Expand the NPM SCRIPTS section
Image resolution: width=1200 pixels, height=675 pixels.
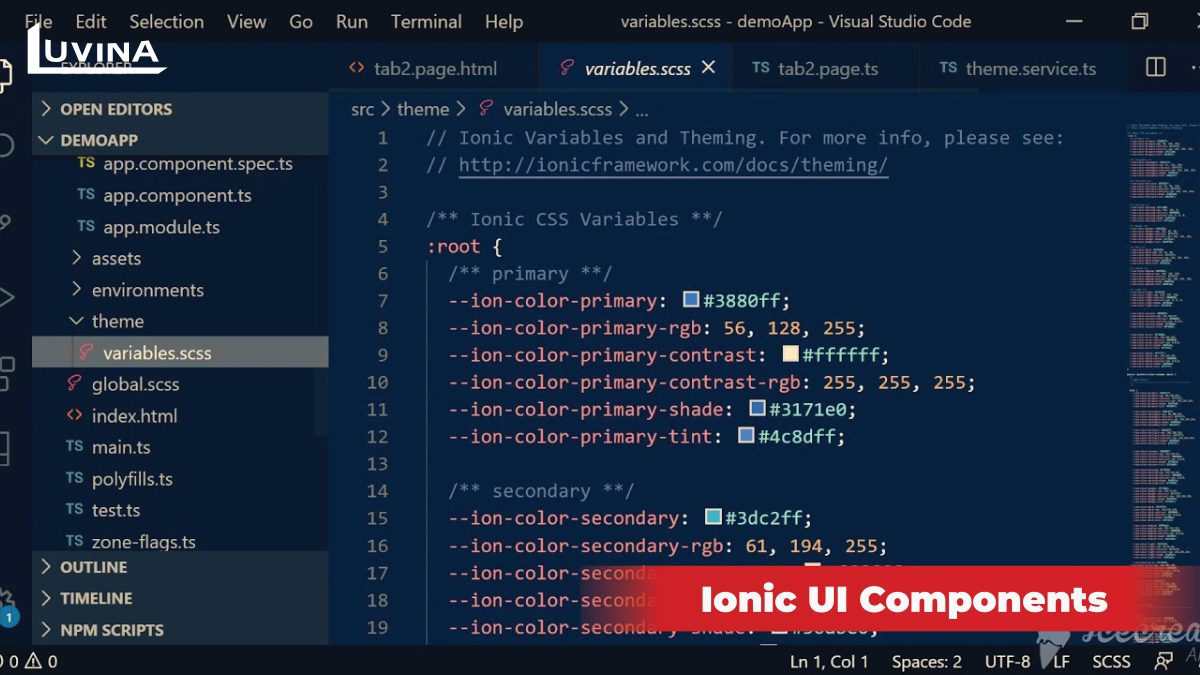click(111, 630)
